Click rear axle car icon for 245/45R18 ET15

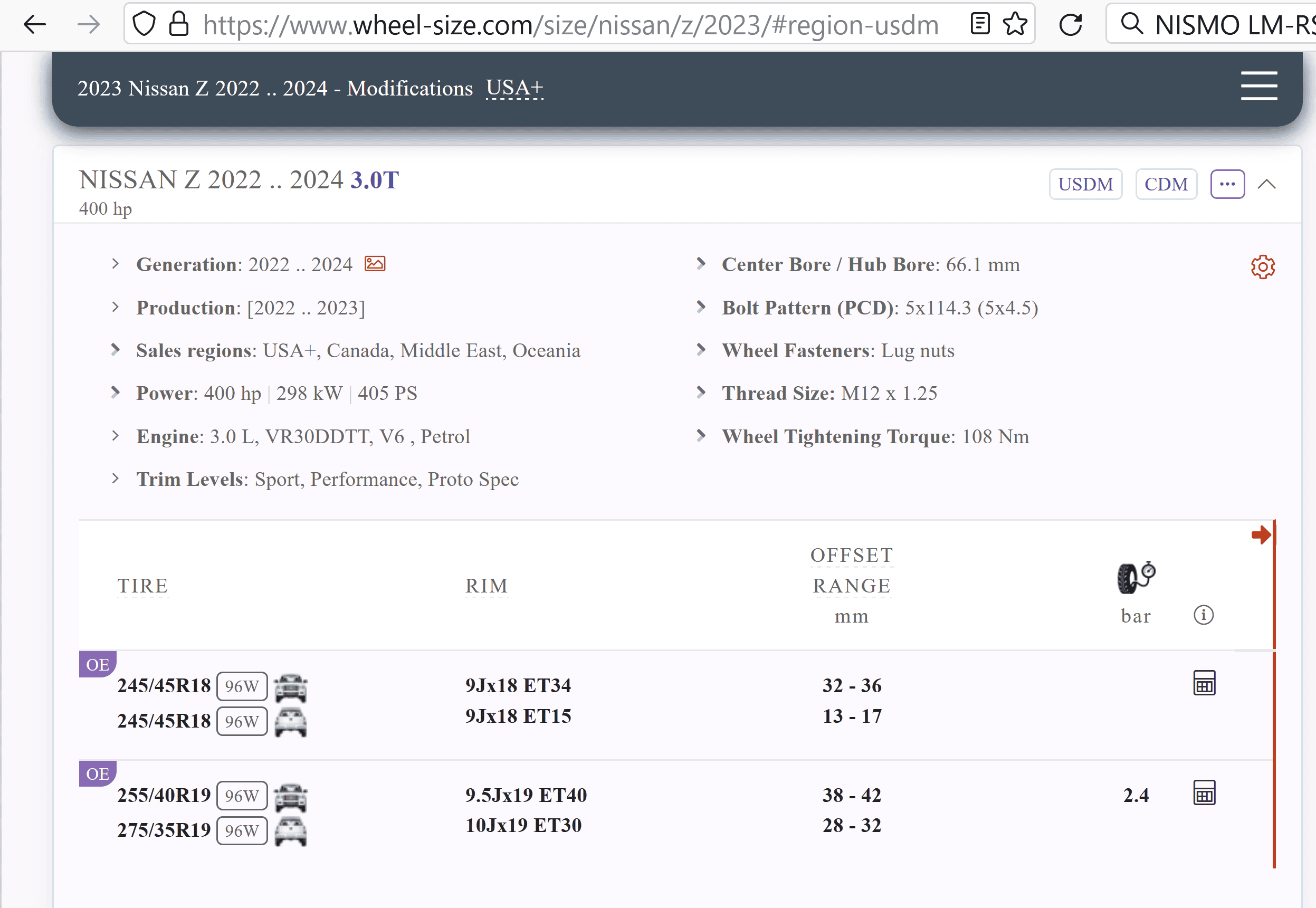291,722
